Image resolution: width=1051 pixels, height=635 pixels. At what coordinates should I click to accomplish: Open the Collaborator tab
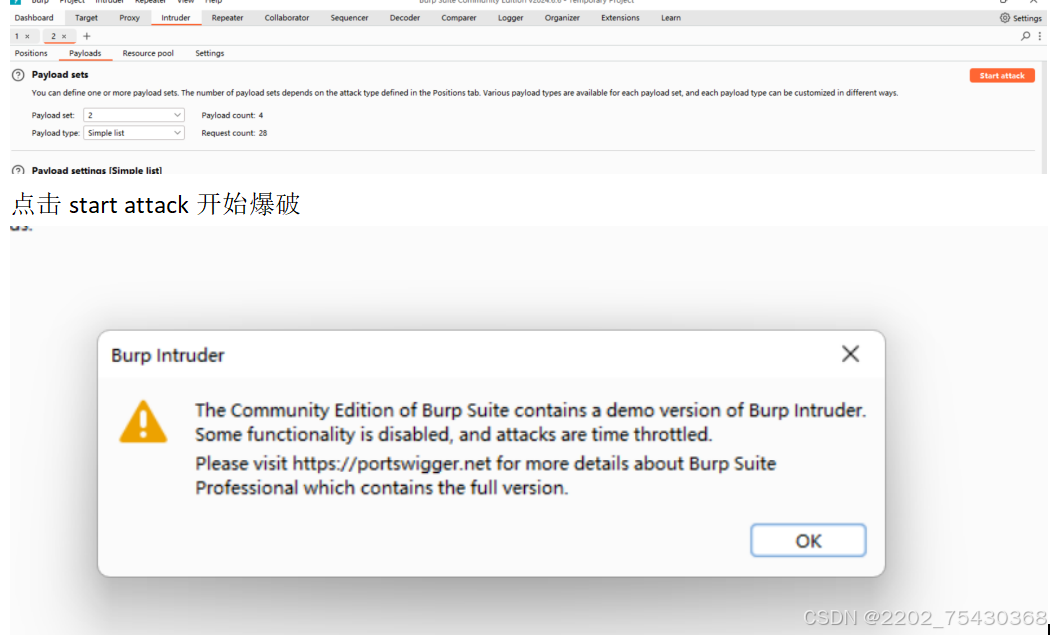coord(287,18)
